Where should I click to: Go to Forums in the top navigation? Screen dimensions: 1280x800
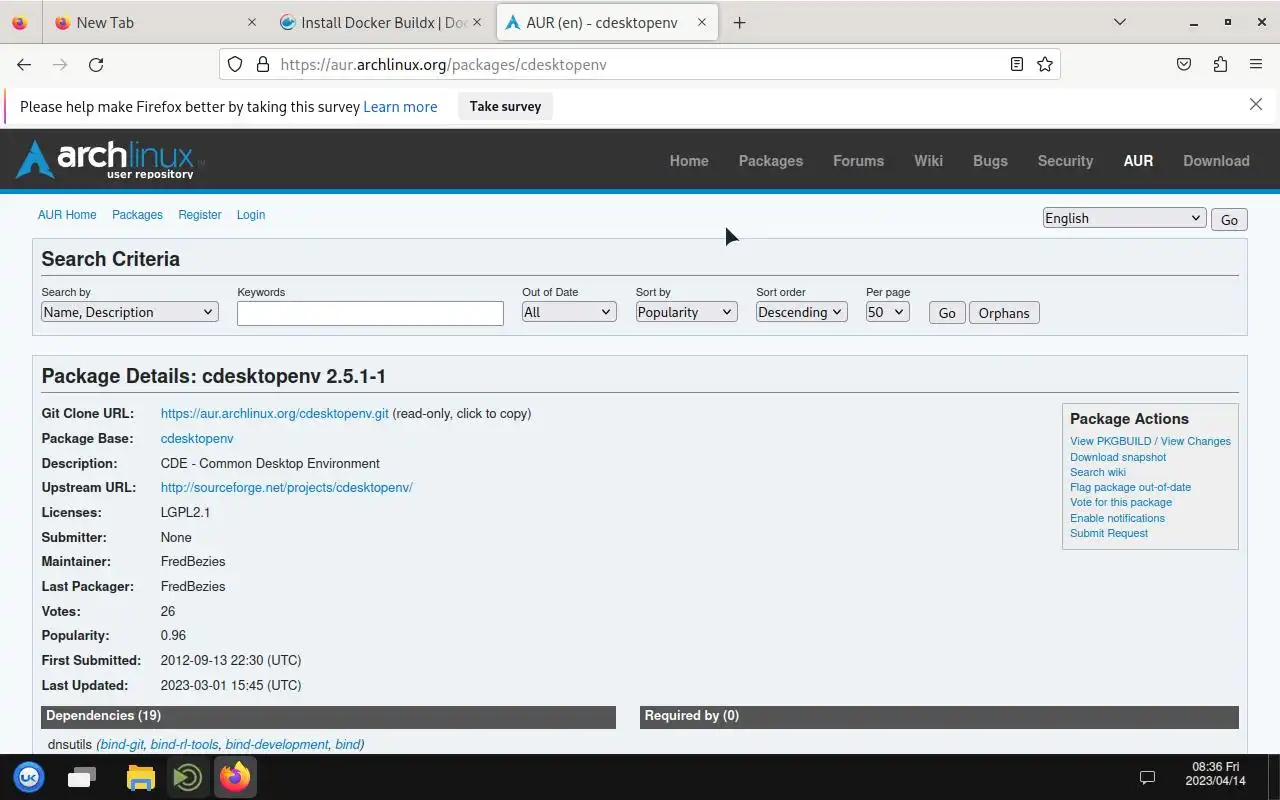click(x=858, y=160)
